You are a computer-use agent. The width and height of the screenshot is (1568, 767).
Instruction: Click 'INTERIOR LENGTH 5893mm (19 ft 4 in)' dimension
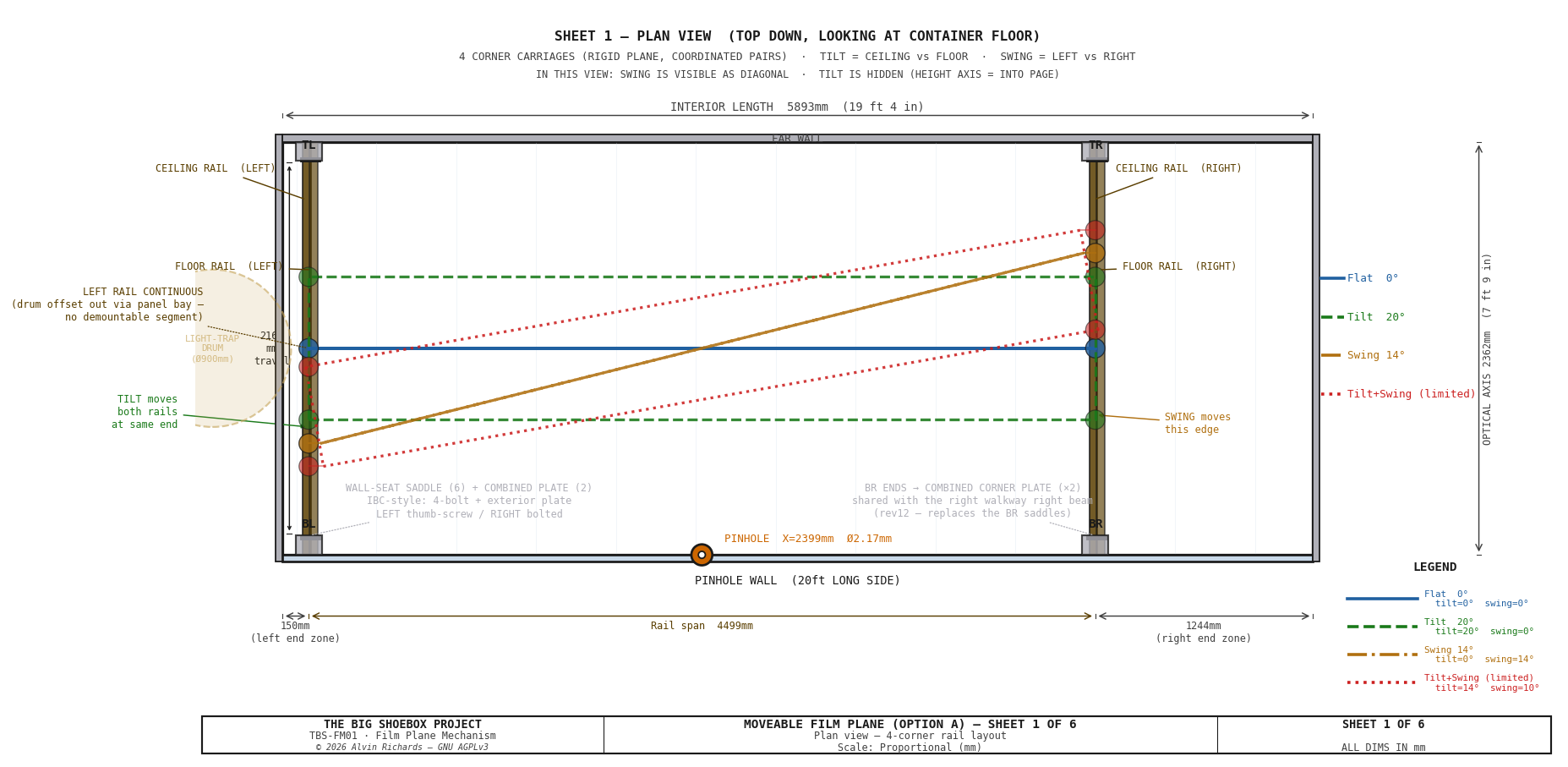click(x=797, y=107)
